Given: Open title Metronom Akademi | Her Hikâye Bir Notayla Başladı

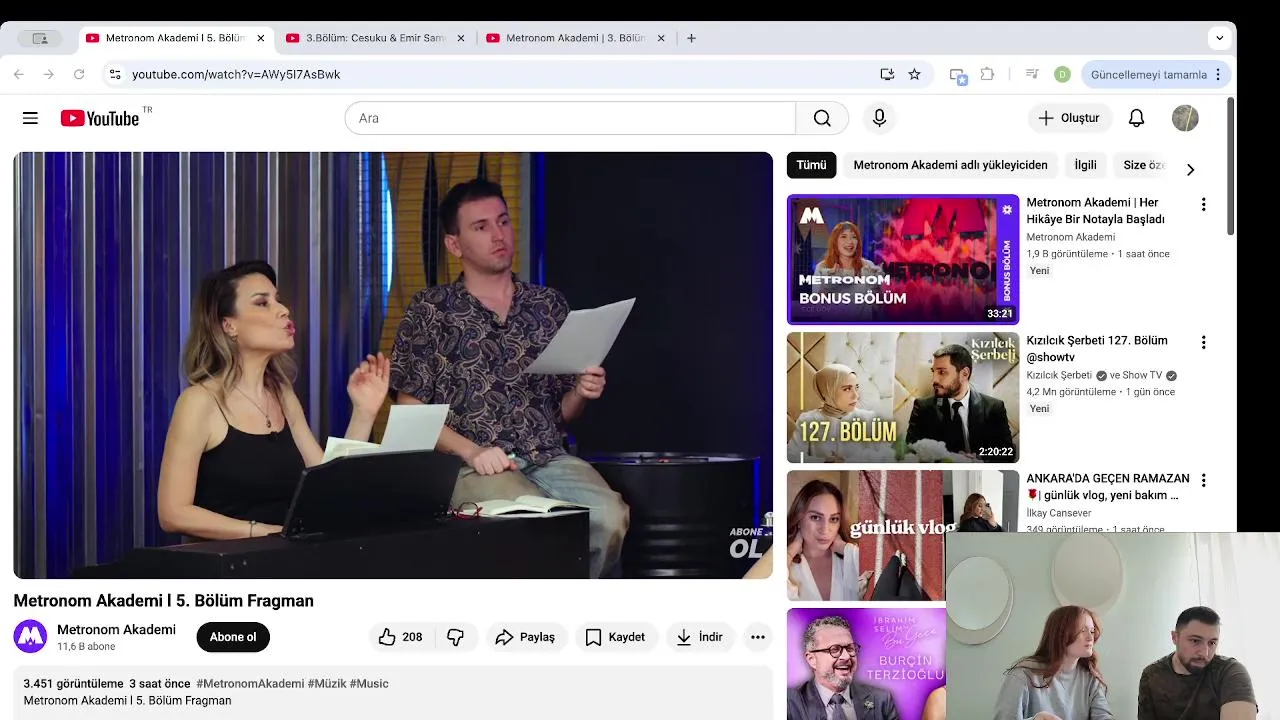Looking at the screenshot, I should [x=1096, y=211].
